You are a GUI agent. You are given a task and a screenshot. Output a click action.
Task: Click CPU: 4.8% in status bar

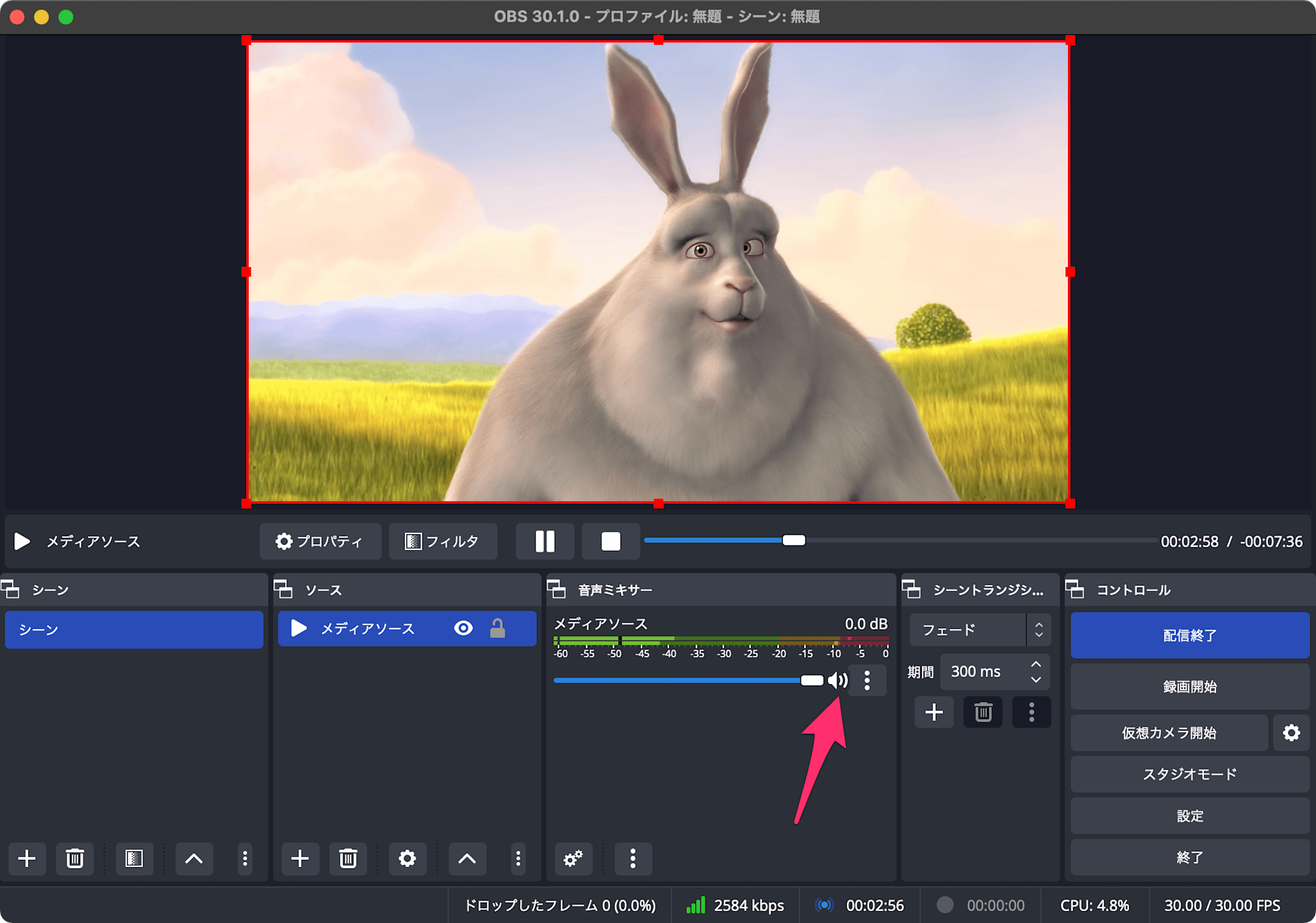(1094, 905)
